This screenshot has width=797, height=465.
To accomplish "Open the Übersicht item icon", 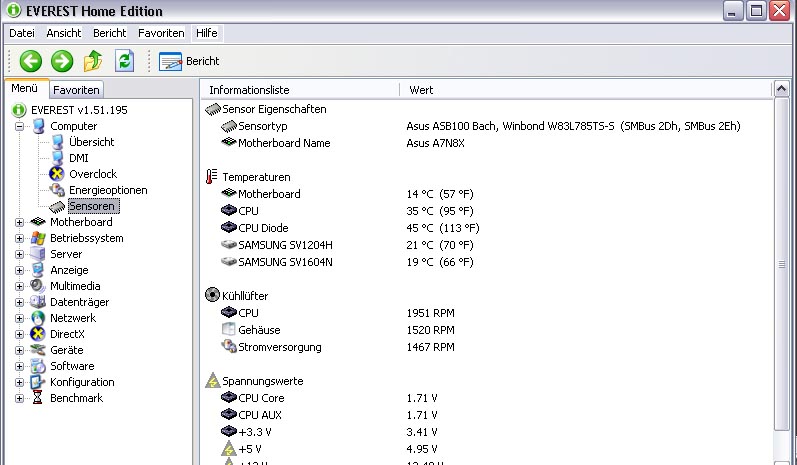I will tap(57, 142).
